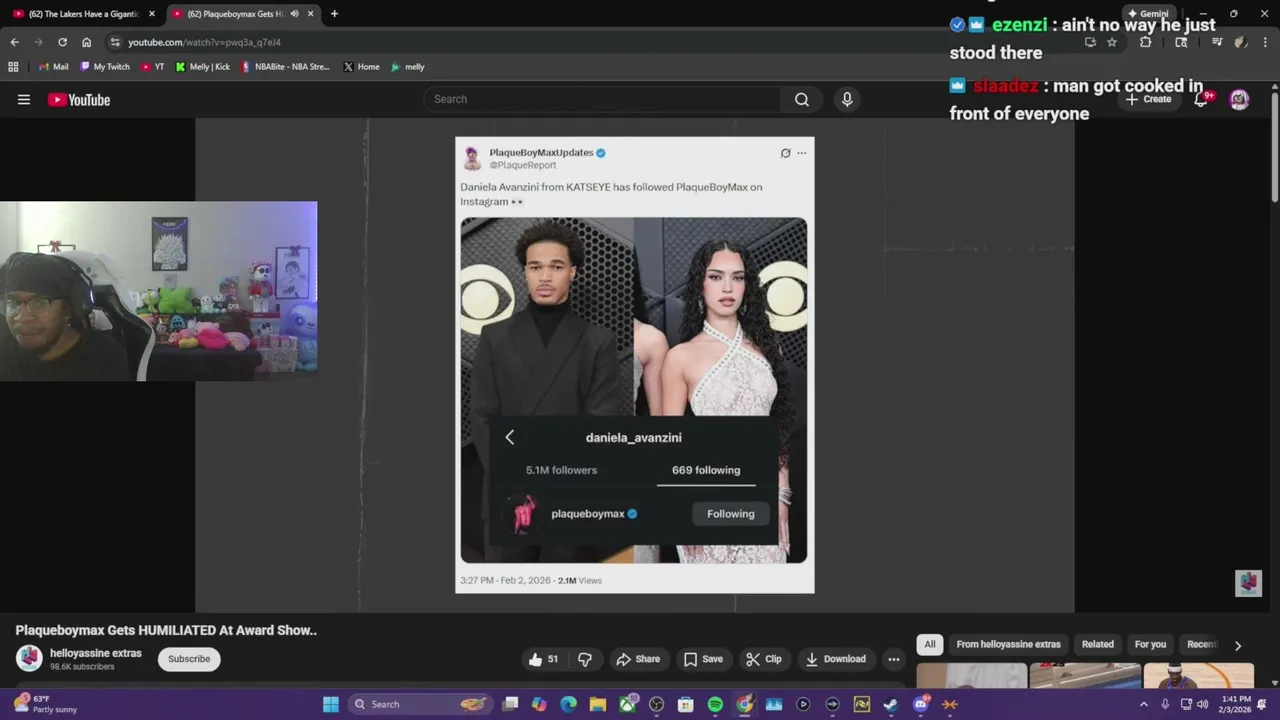
Task: Open helloyassine extras channel avatar
Action: coord(29,658)
